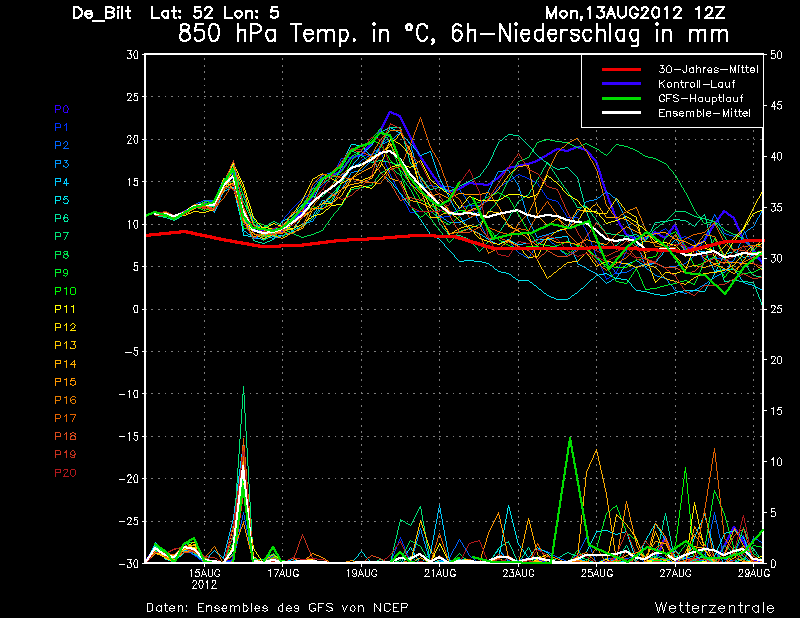Click the blue Kontroll-Lauf legend line
Viewport: 800px width, 618px height.
click(621, 83)
